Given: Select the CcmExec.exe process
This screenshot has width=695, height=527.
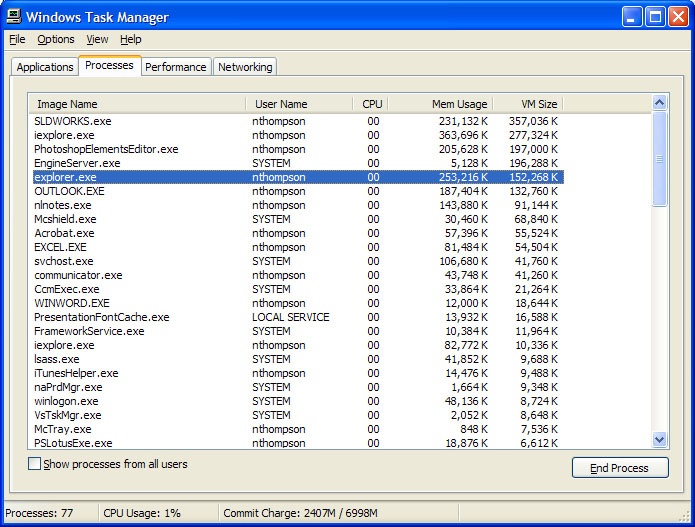Looking at the screenshot, I should click(x=298, y=289).
